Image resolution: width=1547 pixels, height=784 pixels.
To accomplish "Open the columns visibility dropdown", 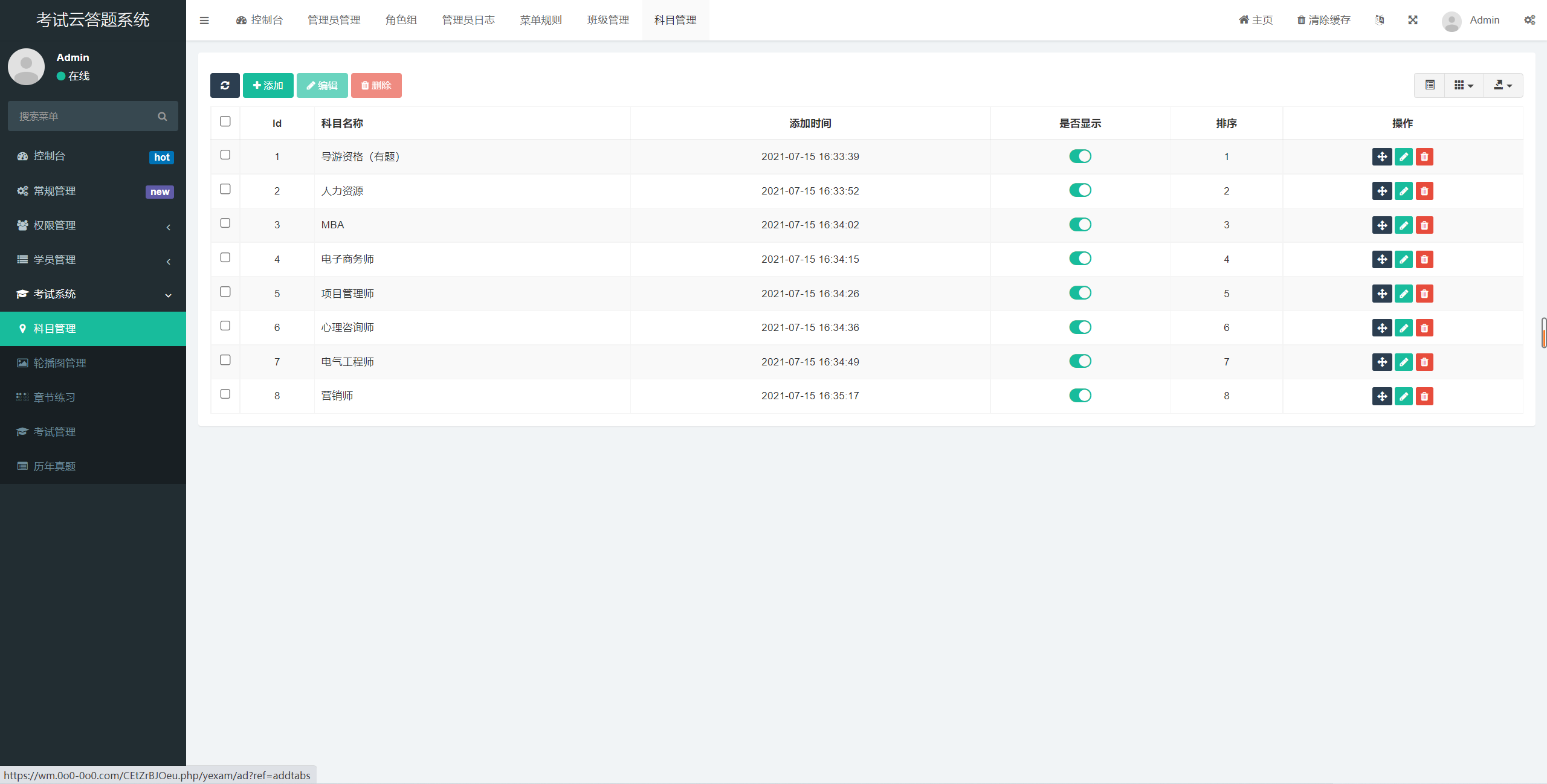I will pos(1464,85).
